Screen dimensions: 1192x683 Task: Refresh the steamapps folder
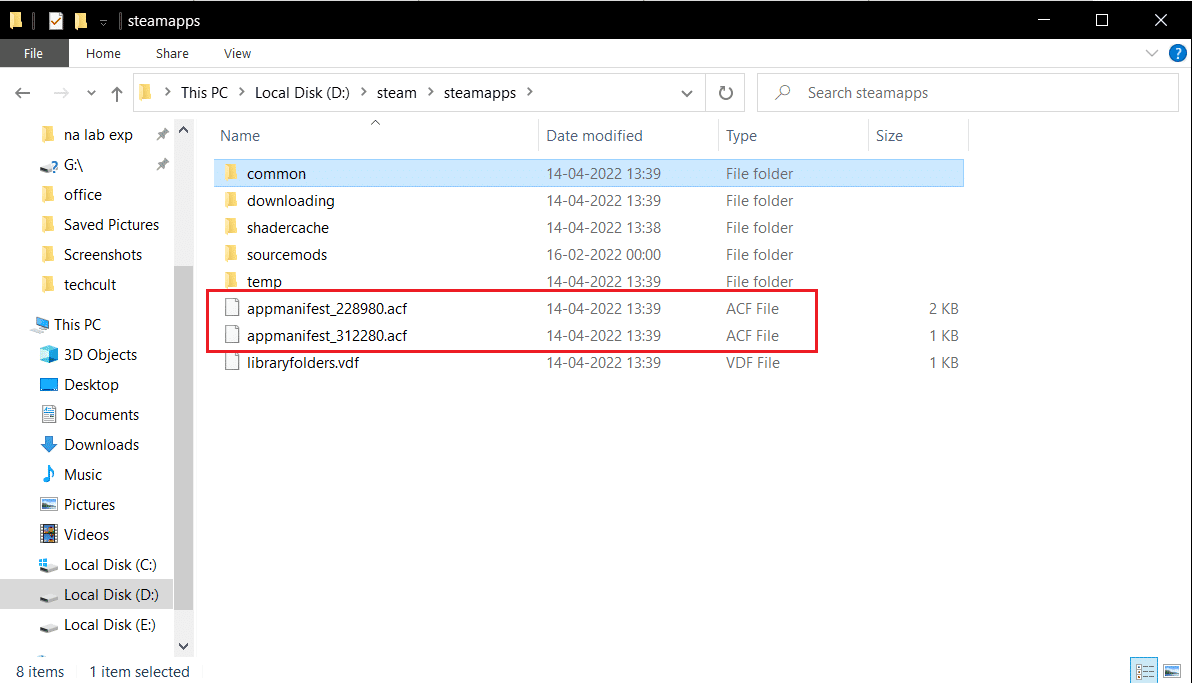tap(725, 93)
